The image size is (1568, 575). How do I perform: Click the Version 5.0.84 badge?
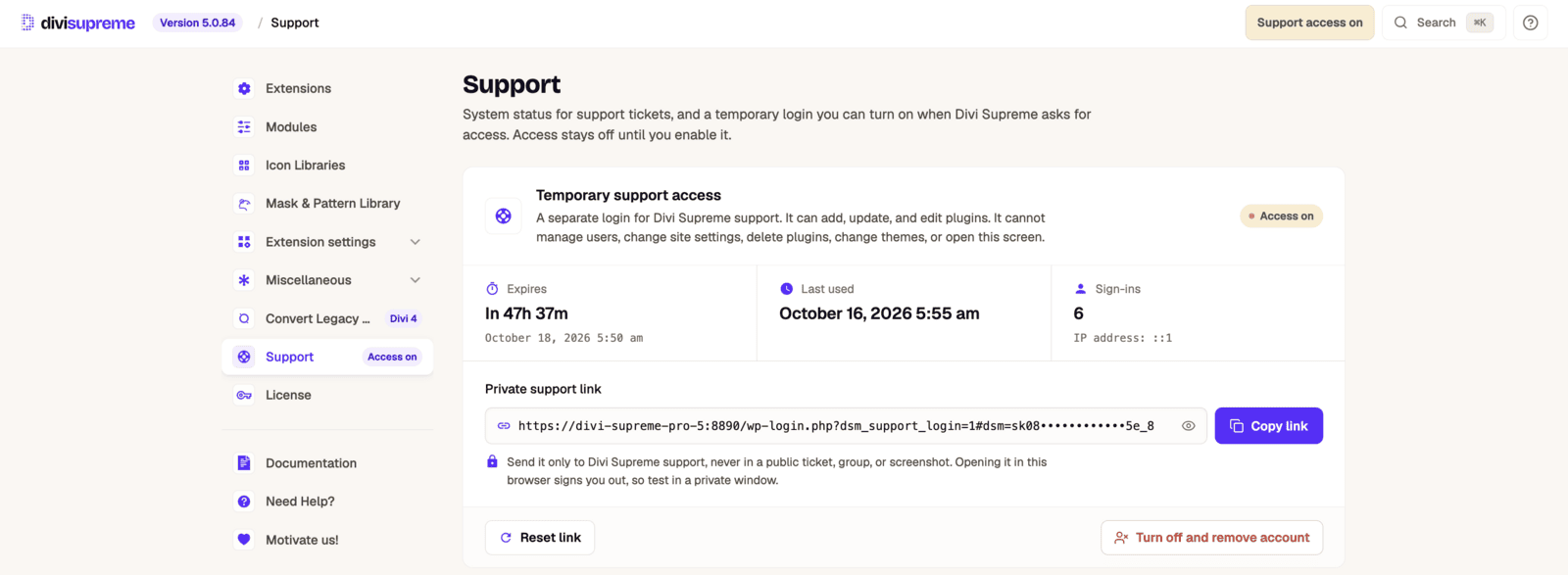point(198,23)
